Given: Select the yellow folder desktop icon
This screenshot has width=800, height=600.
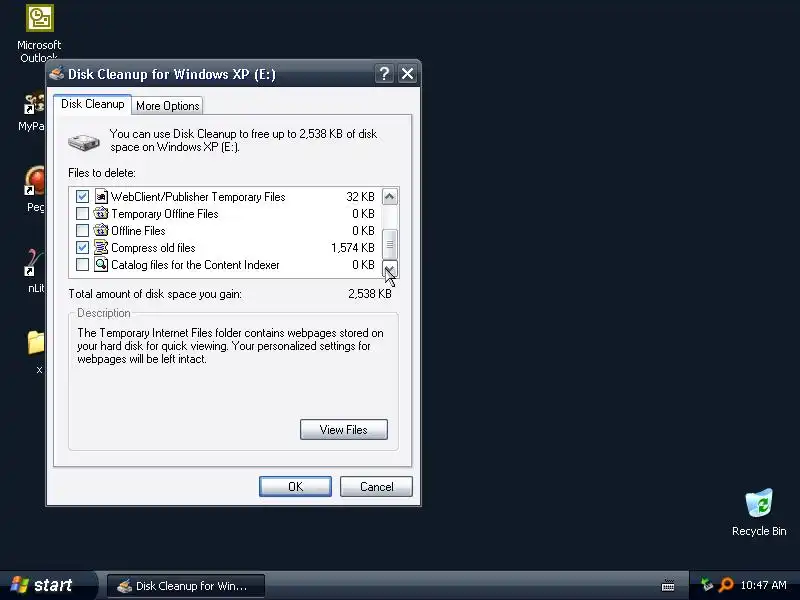Looking at the screenshot, I should point(36,342).
